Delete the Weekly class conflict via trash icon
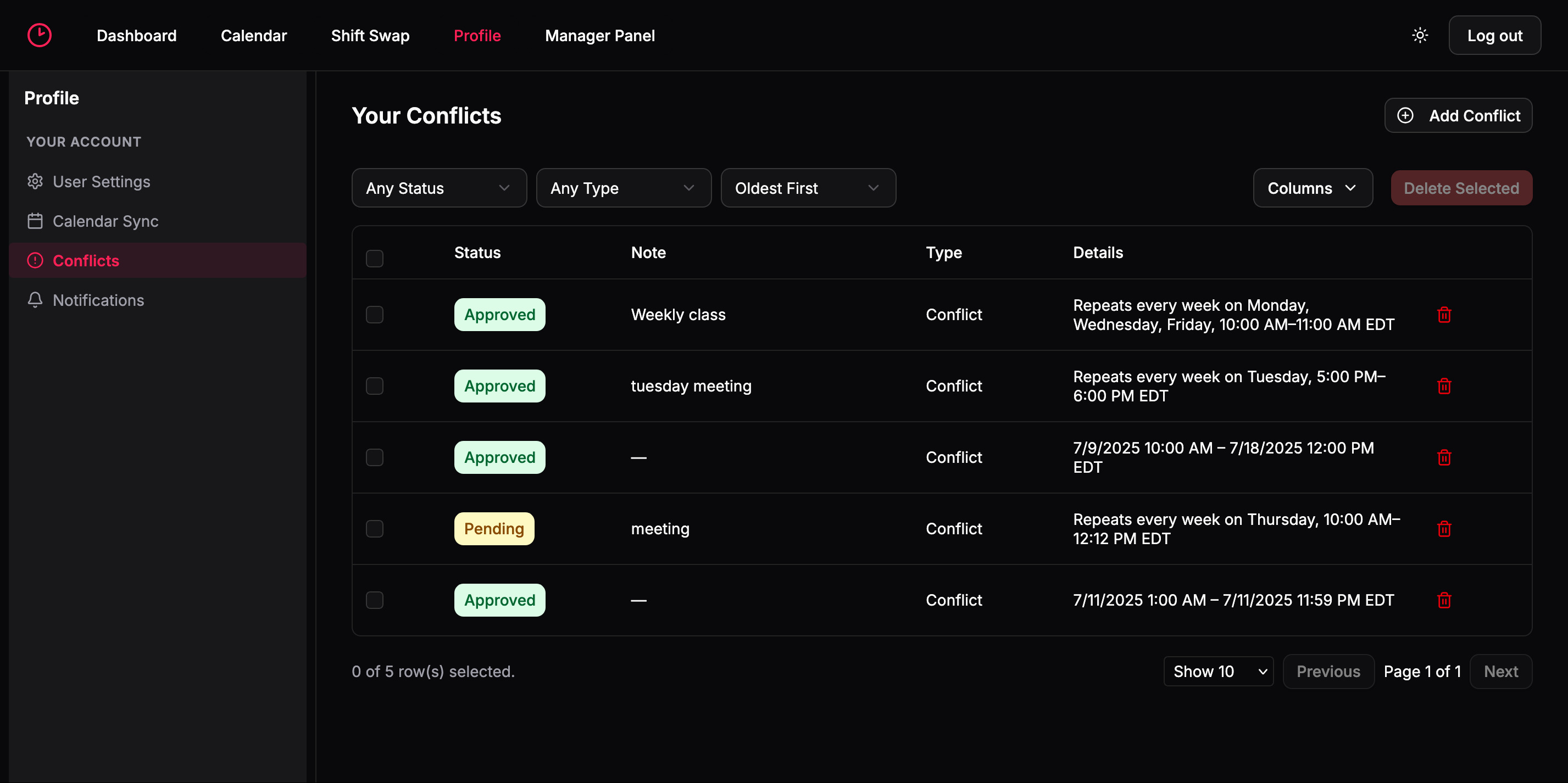Viewport: 1568px width, 783px height. [1444, 315]
